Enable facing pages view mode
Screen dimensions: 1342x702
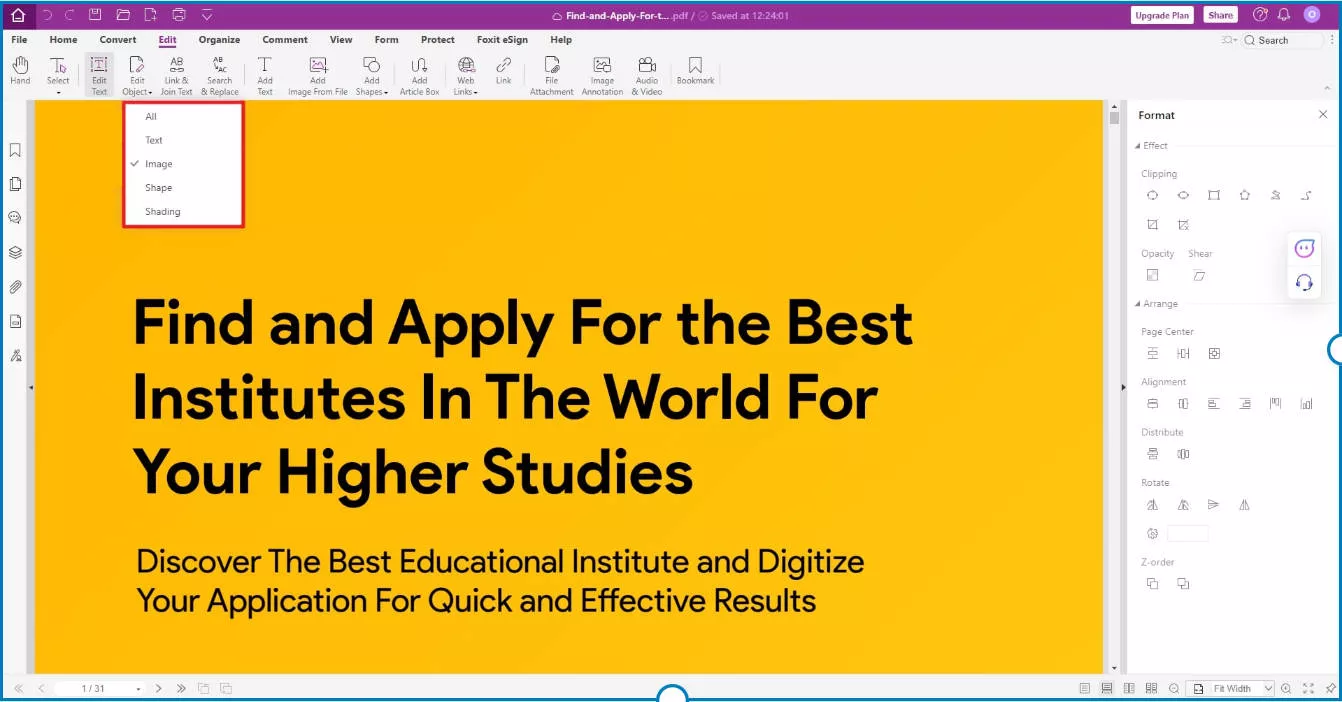pyautogui.click(x=1129, y=688)
